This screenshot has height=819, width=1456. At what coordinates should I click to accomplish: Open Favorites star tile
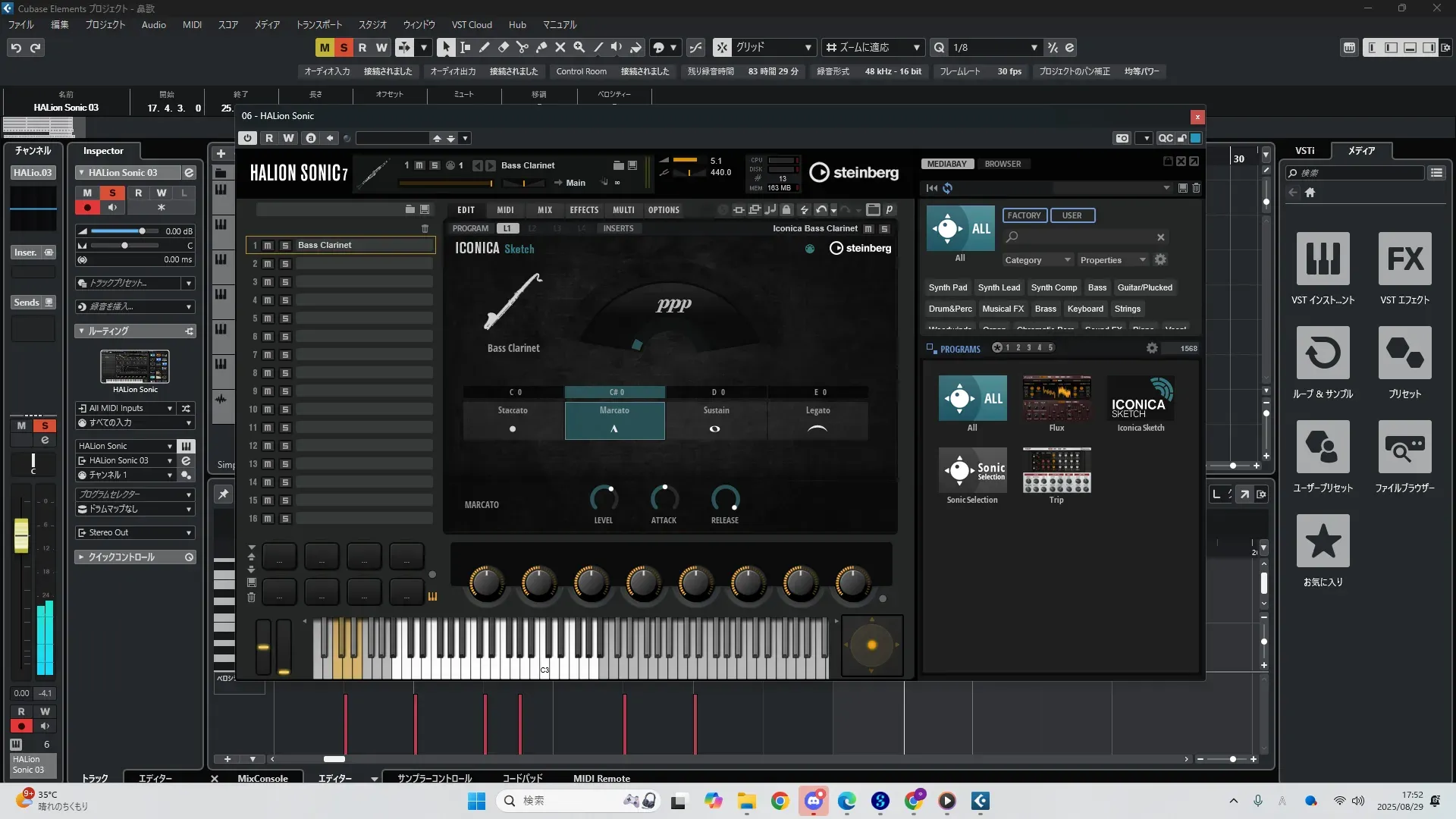[1323, 541]
